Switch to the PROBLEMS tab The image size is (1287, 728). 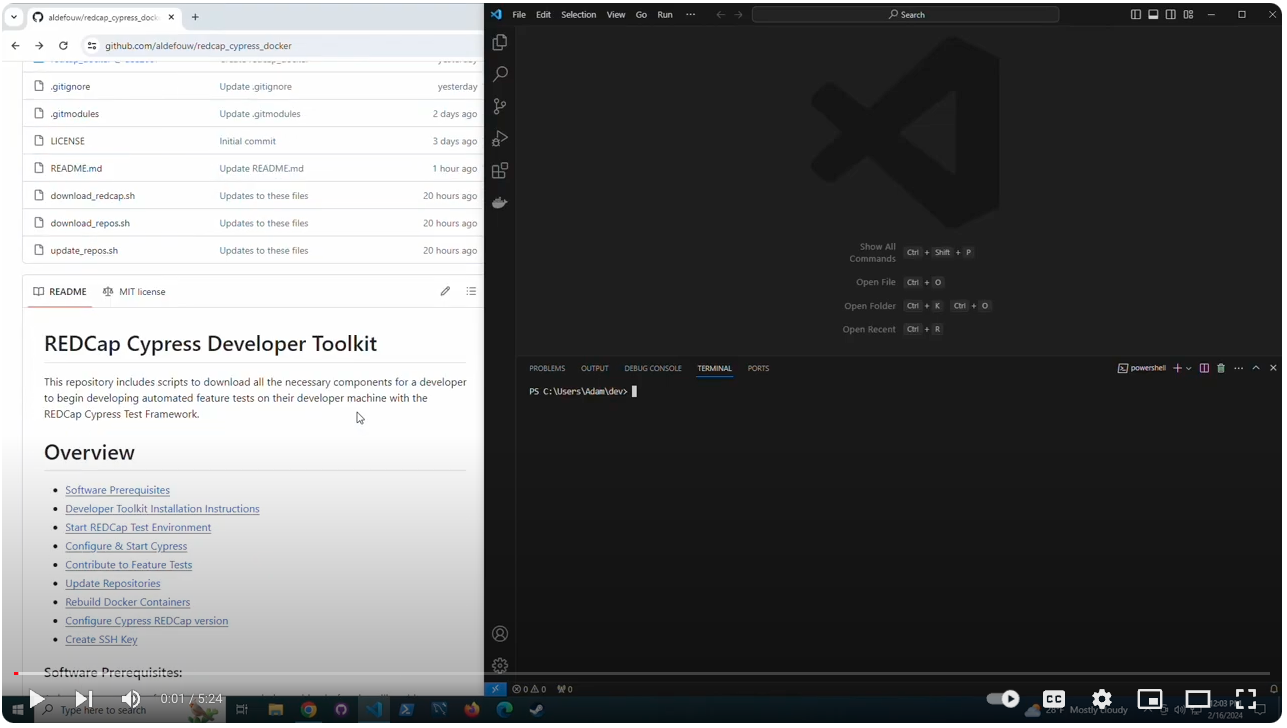547,368
